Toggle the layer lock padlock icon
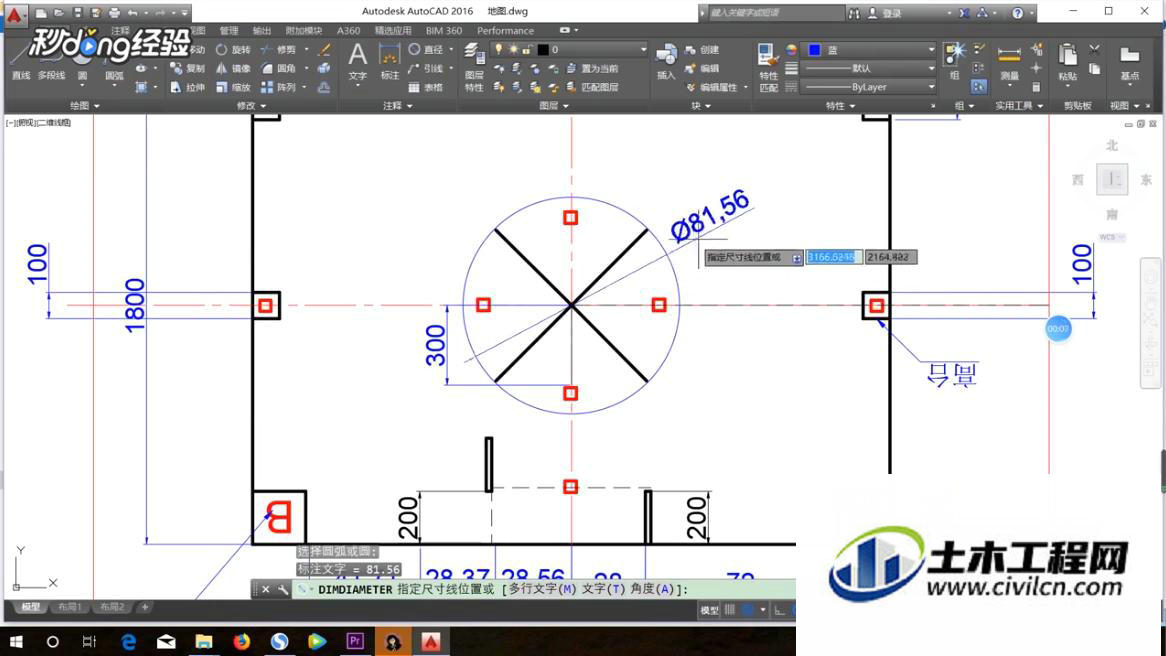Screen dimensions: 1166x656 (526, 50)
